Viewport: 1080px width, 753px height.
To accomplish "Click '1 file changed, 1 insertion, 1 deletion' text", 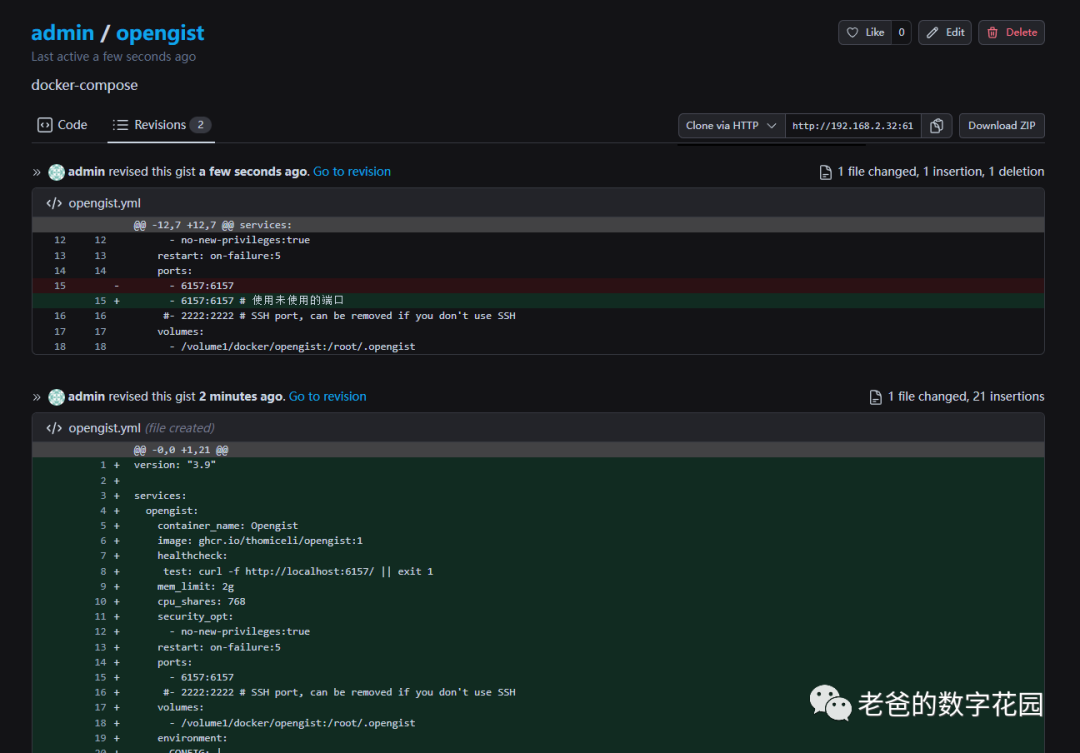I will (x=941, y=172).
